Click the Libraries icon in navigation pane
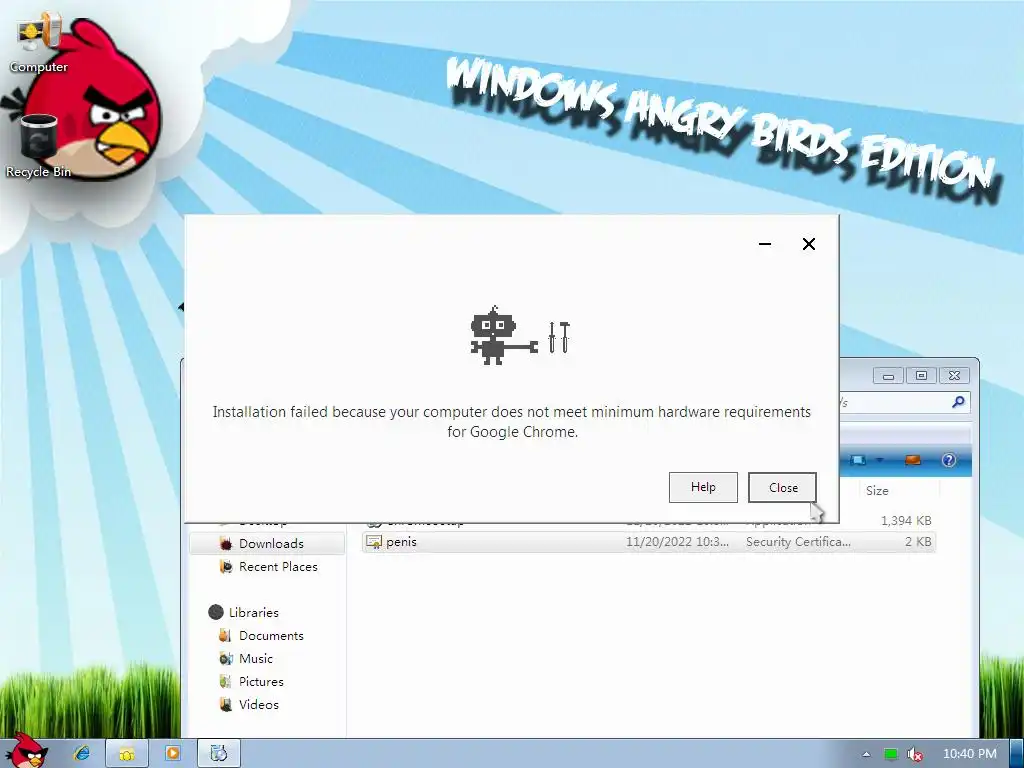1024x768 pixels. 216,613
